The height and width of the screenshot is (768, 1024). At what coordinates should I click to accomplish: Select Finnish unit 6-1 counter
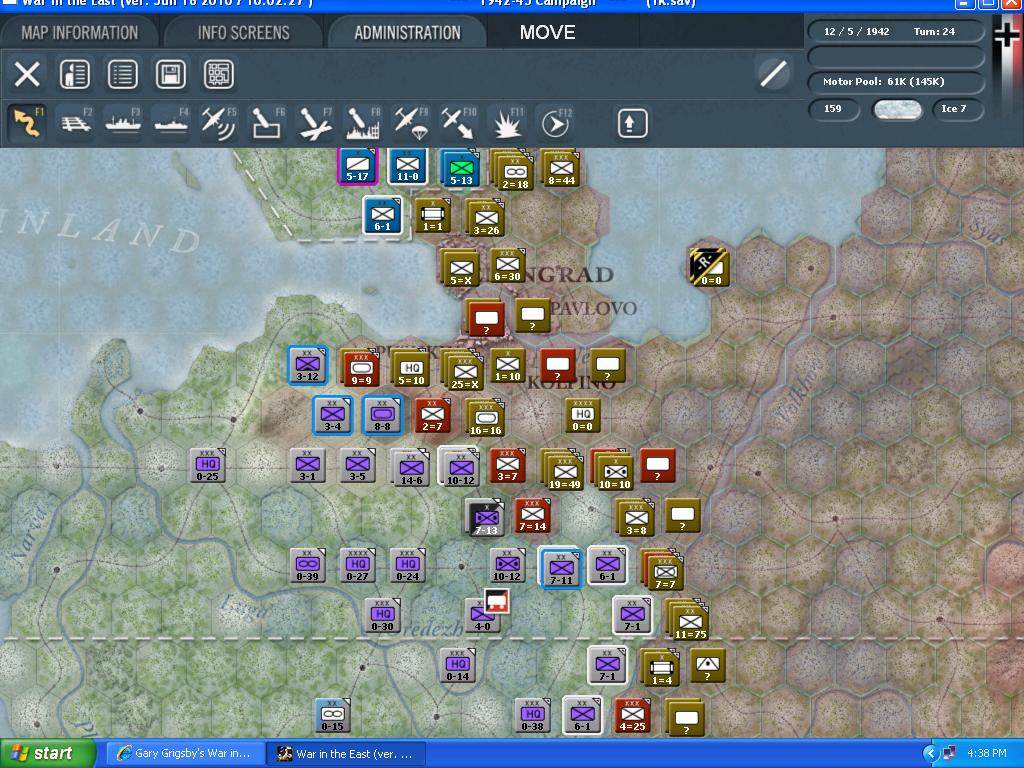click(x=383, y=216)
